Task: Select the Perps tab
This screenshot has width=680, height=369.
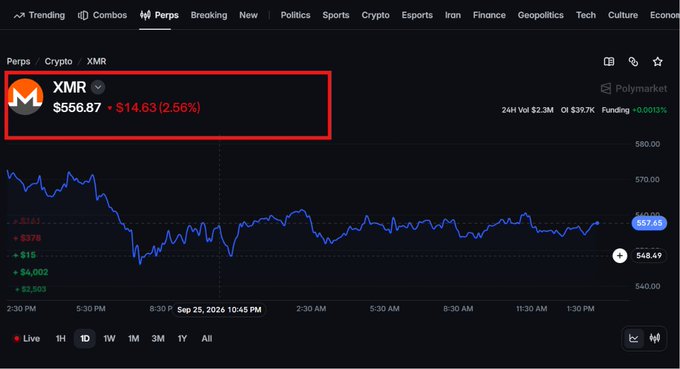Action: point(159,15)
